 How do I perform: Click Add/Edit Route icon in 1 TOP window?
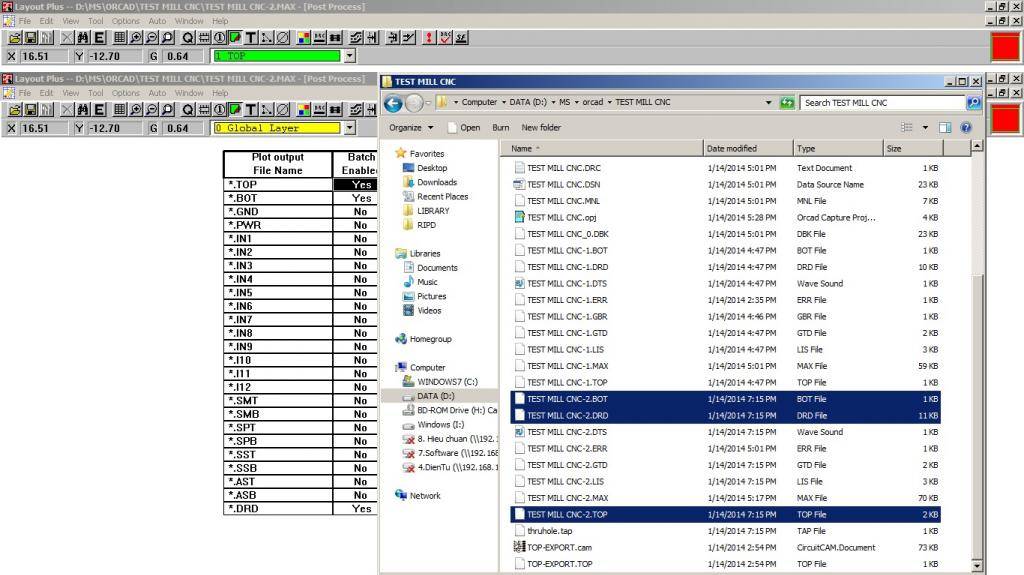(x=409, y=38)
